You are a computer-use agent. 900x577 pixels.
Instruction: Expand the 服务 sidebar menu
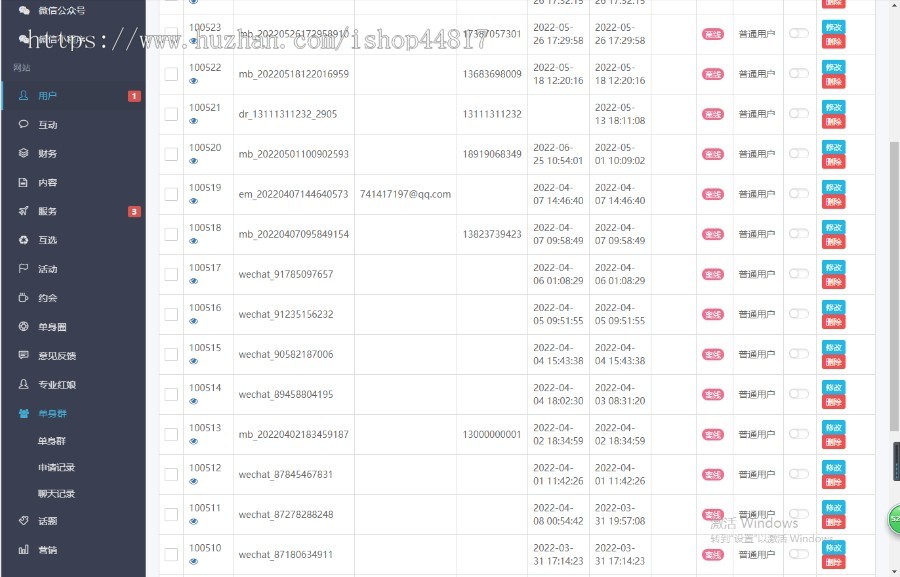click(73, 211)
